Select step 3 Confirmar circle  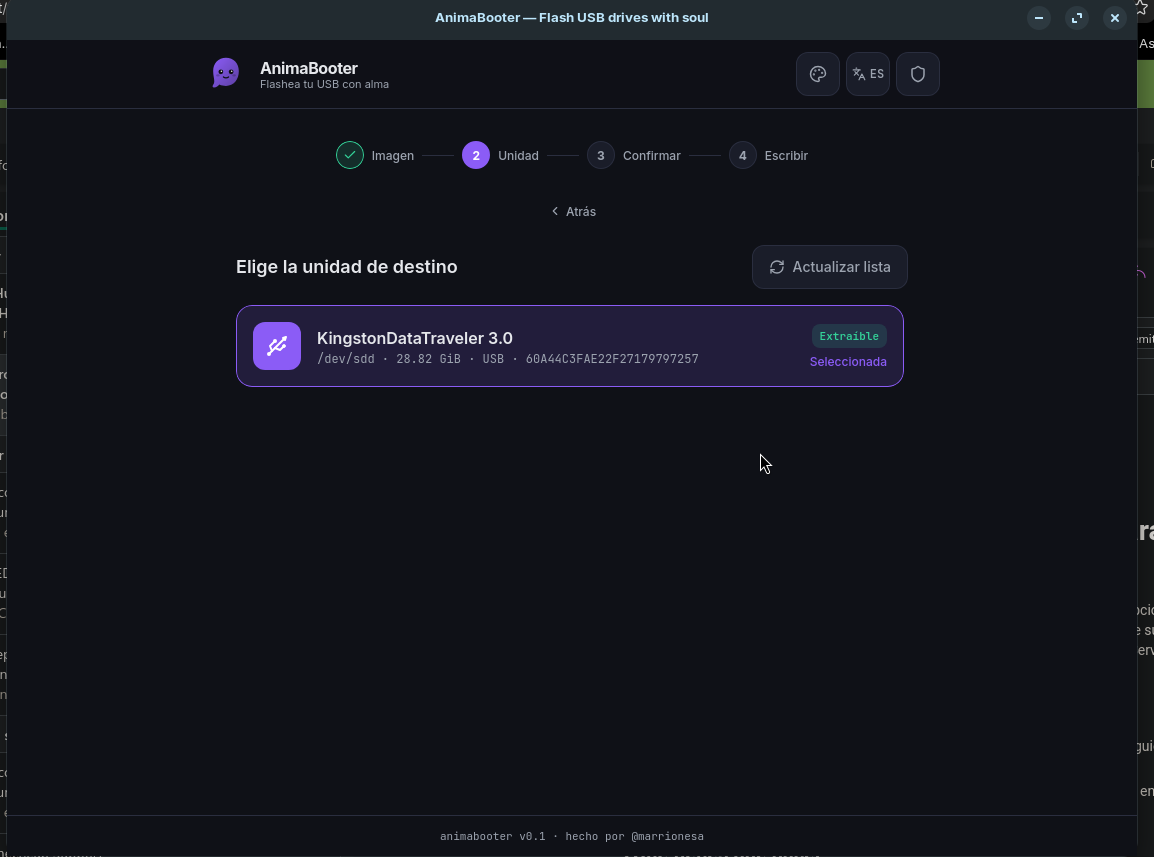coord(601,155)
